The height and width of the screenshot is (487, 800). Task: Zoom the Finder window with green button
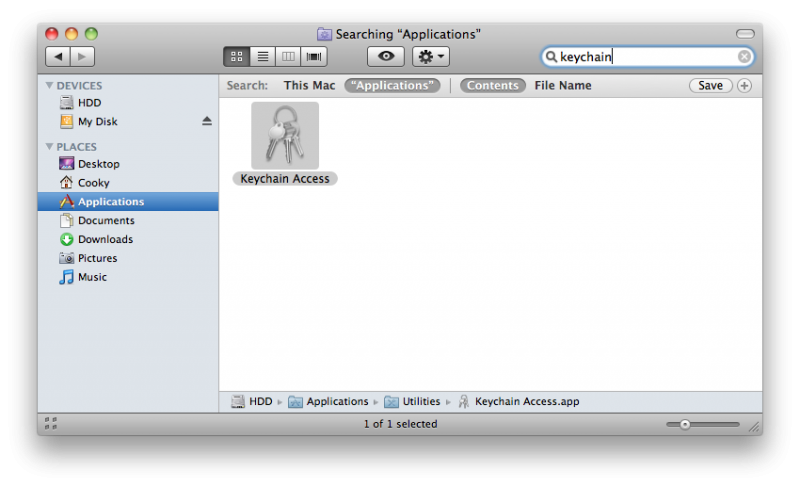[x=91, y=34]
